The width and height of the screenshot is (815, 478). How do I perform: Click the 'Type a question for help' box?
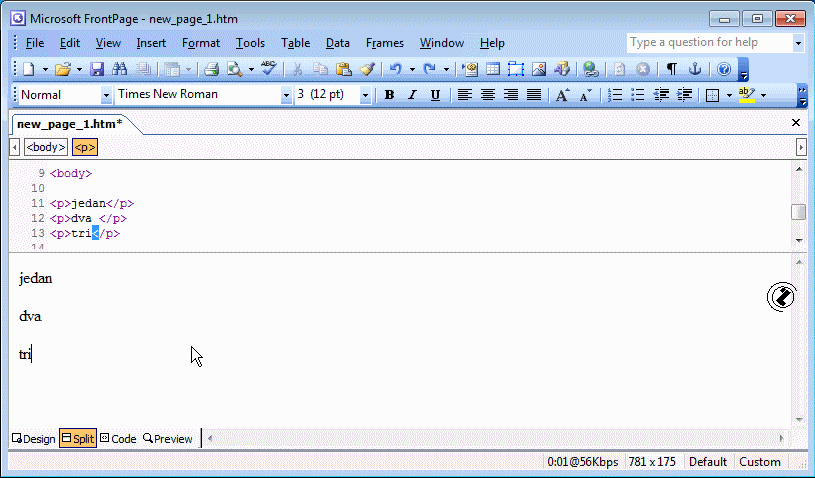tap(708, 43)
